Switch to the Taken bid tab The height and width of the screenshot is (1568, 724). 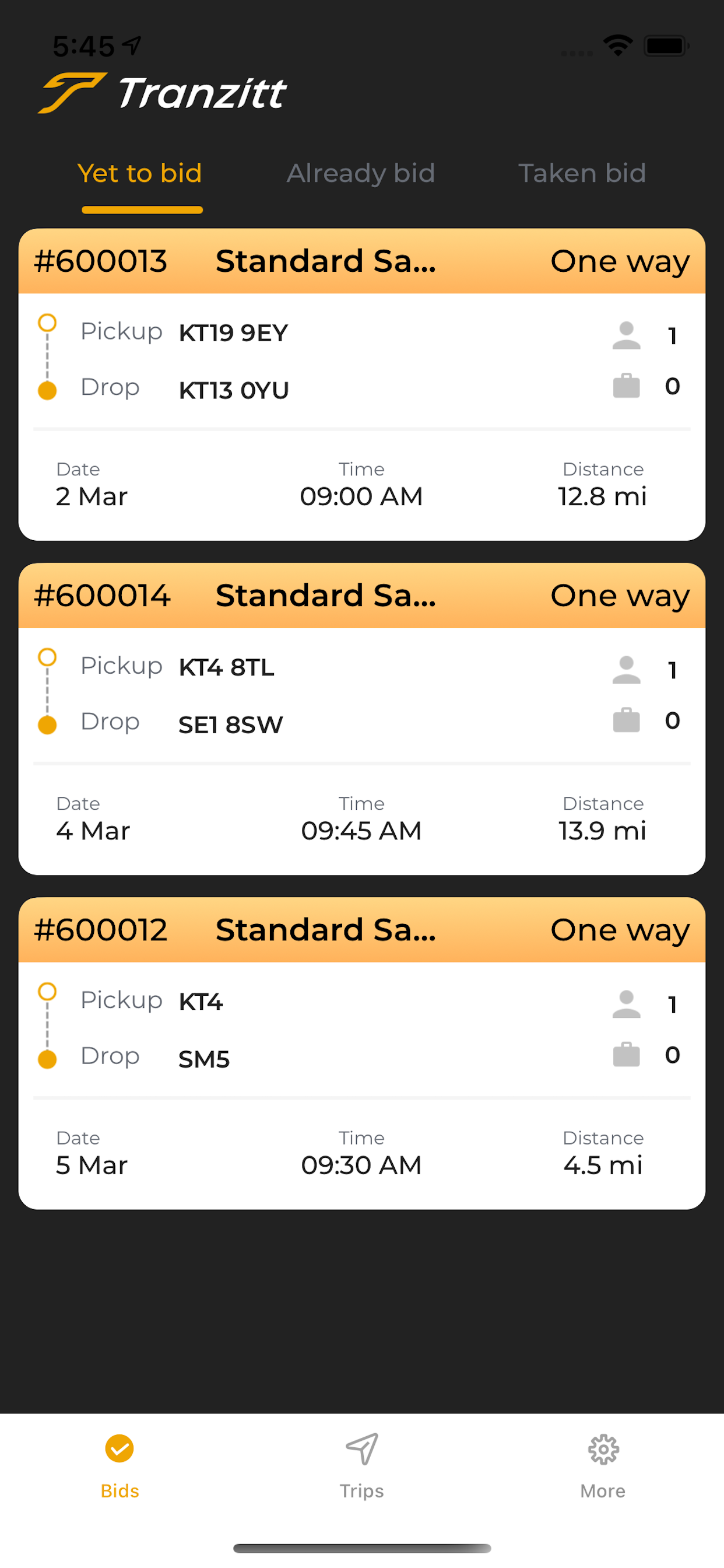[582, 173]
